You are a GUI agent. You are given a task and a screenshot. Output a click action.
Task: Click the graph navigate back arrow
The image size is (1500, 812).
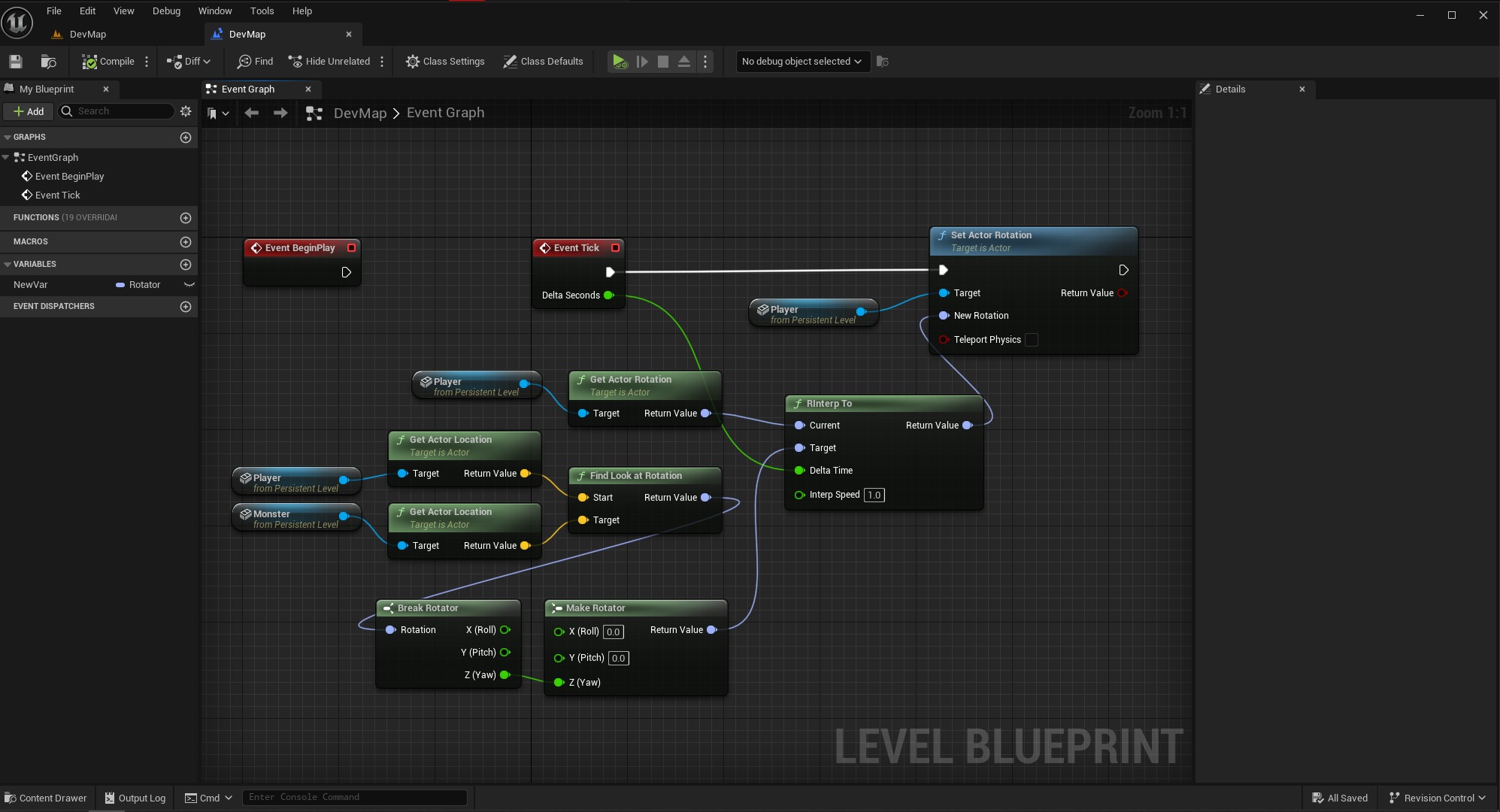click(251, 113)
